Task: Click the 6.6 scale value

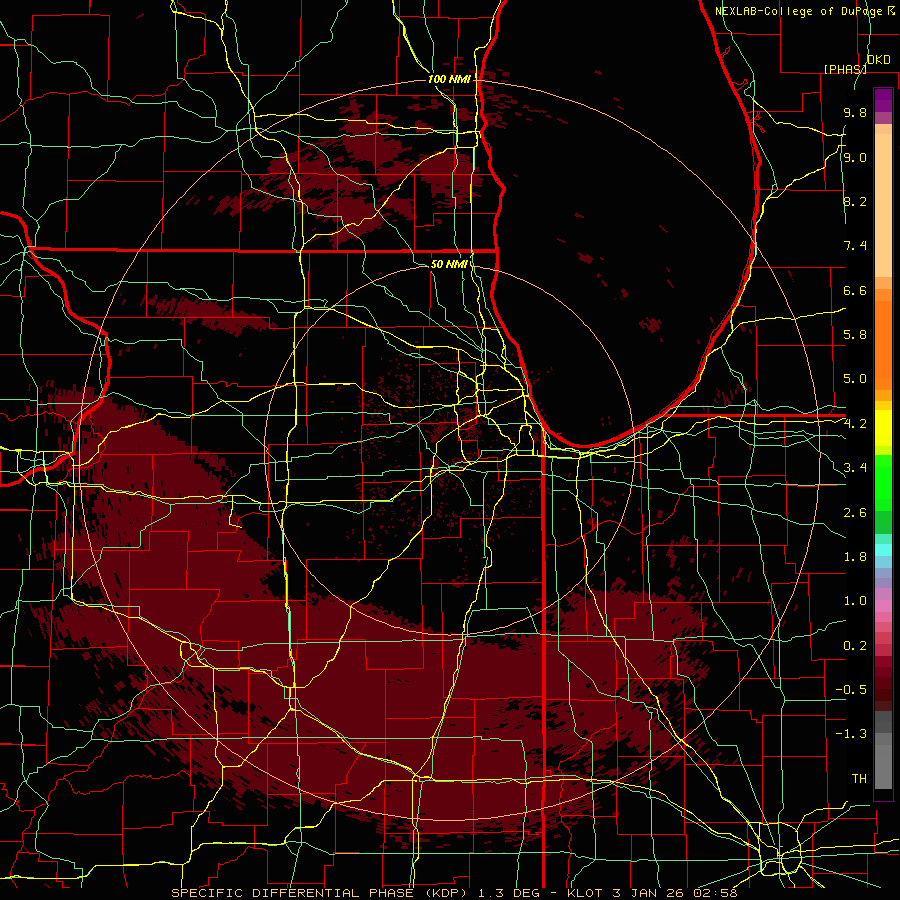Action: [x=855, y=290]
